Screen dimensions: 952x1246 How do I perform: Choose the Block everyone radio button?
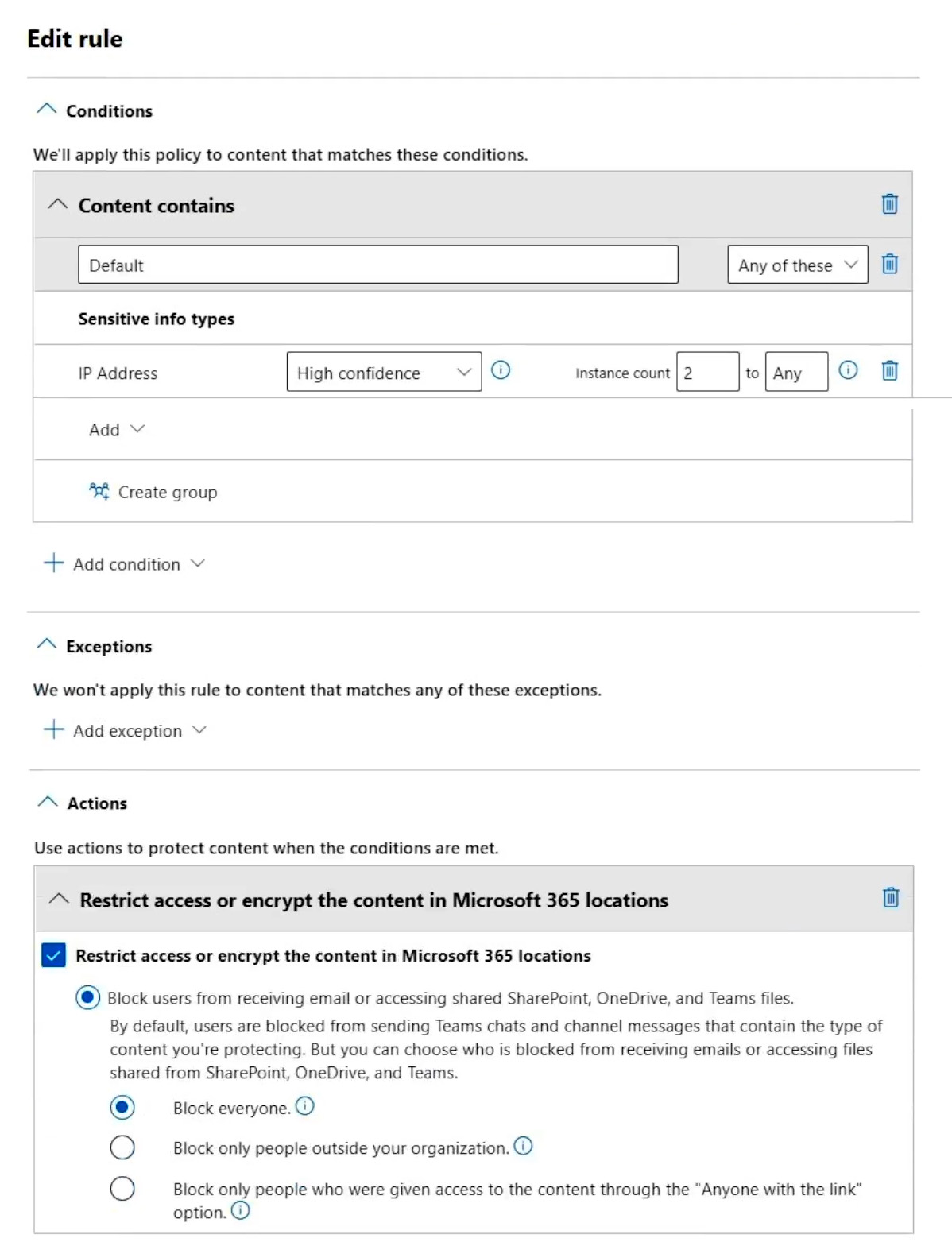click(x=122, y=1108)
